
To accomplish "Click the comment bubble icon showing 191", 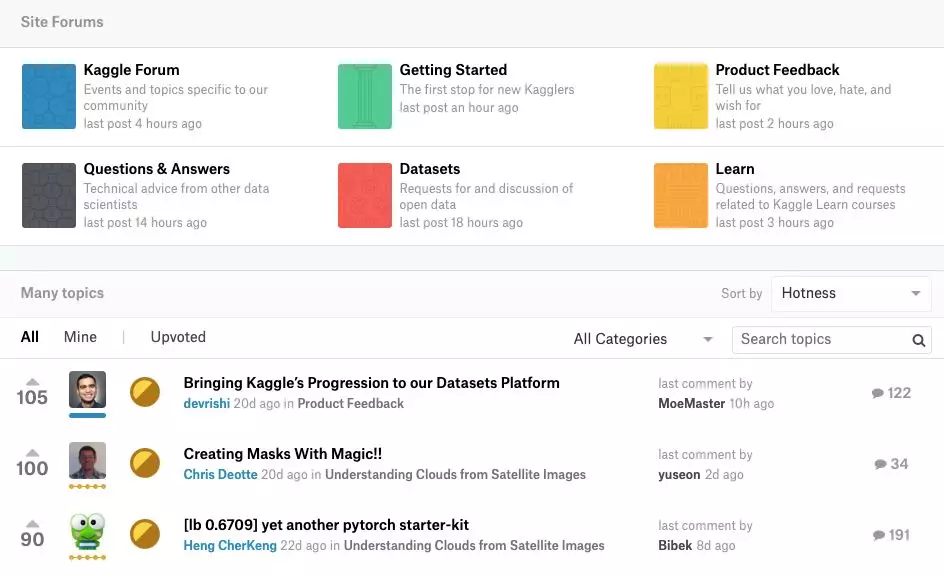I will coord(879,535).
